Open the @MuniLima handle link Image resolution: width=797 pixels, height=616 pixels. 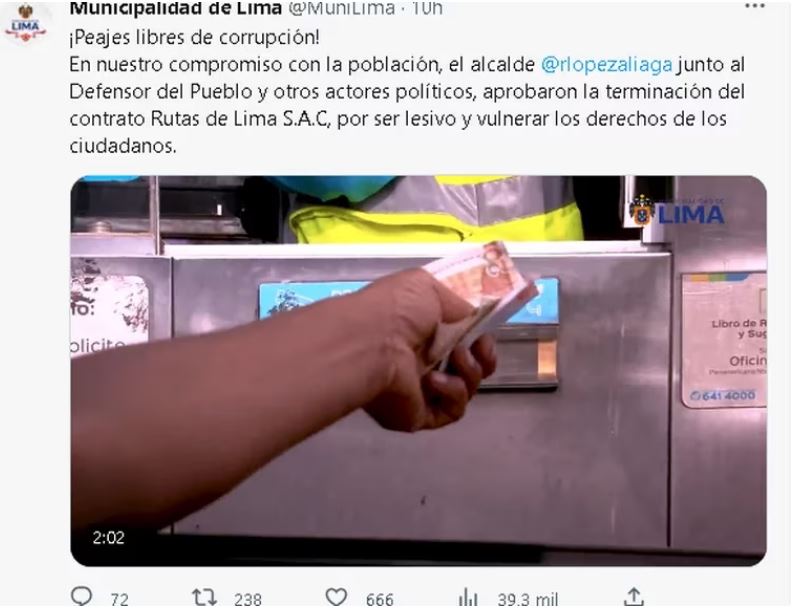(x=341, y=8)
